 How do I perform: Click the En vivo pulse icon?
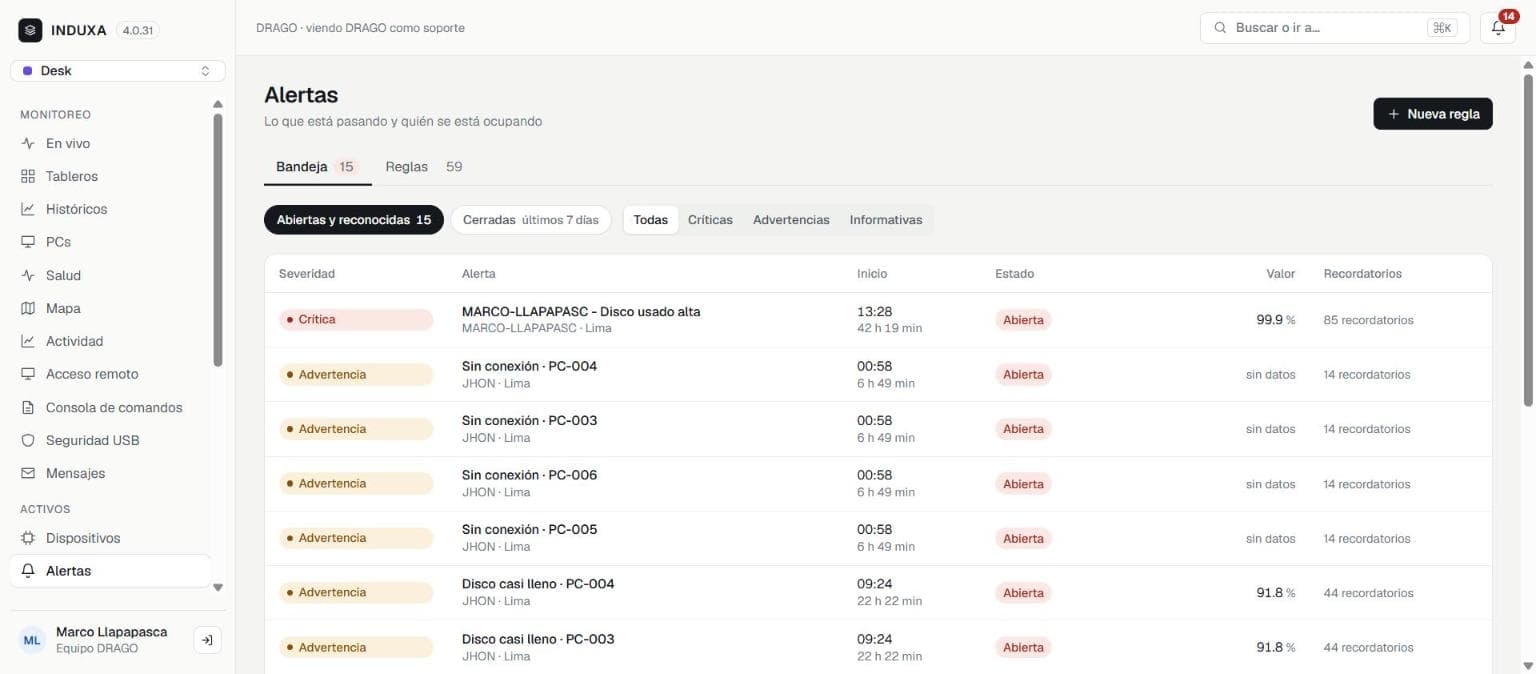coord(28,143)
